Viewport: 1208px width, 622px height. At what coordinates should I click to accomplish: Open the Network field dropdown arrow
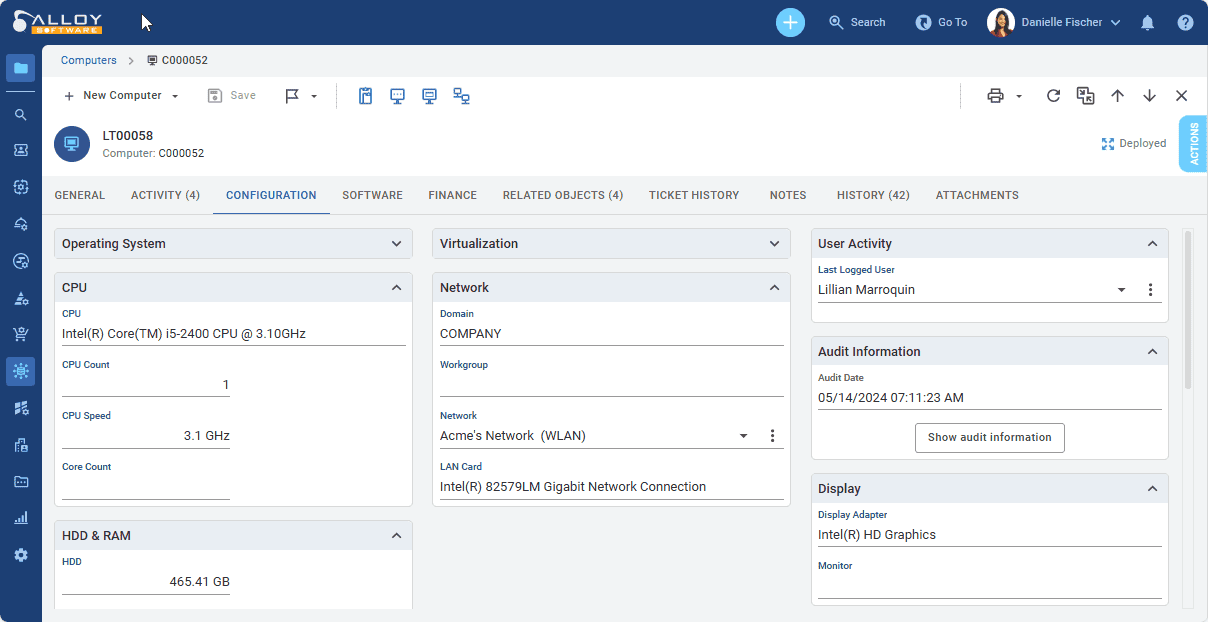point(743,436)
